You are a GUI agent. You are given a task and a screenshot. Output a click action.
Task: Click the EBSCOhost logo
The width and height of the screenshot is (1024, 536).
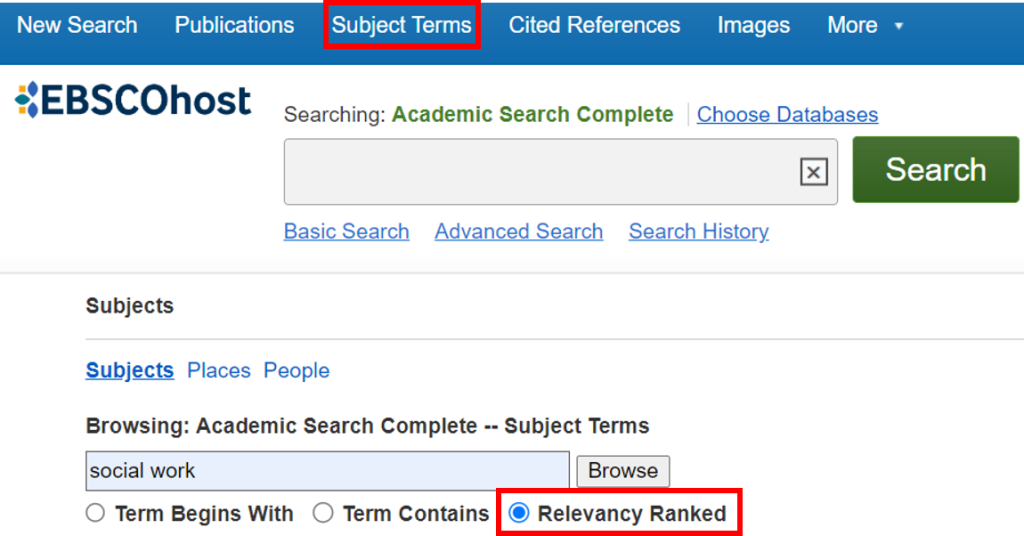pyautogui.click(x=133, y=100)
